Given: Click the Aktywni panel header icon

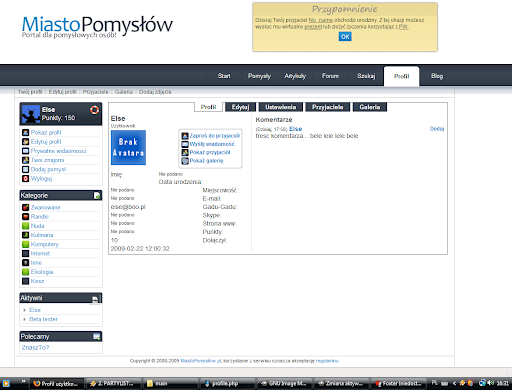Looking at the screenshot, I should click(x=95, y=299).
